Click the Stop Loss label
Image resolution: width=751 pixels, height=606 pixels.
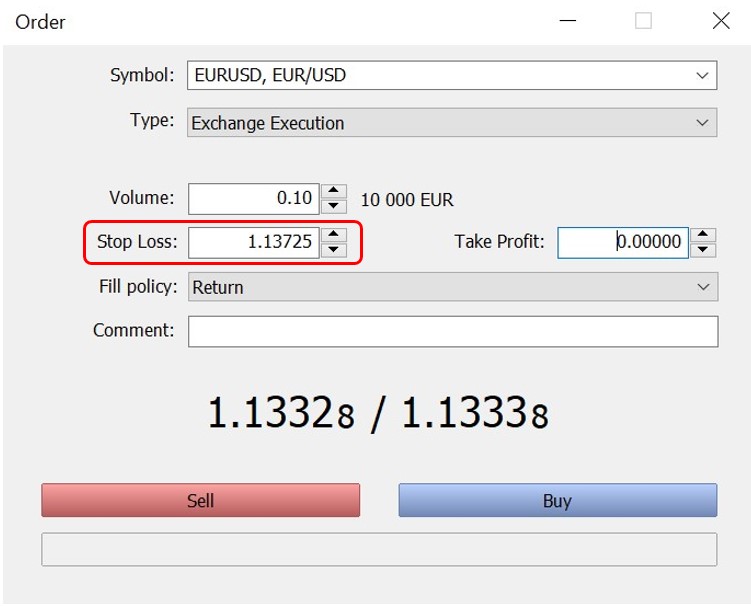137,242
